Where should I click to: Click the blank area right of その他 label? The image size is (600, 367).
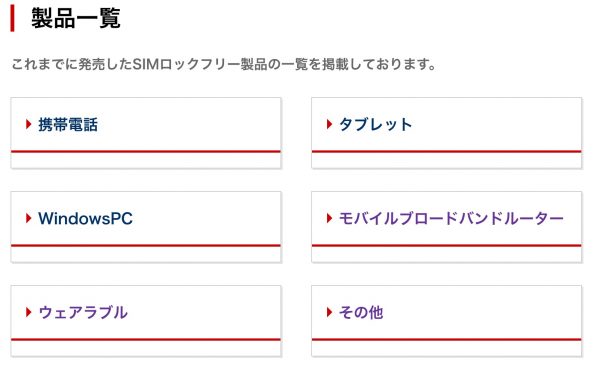point(482,313)
